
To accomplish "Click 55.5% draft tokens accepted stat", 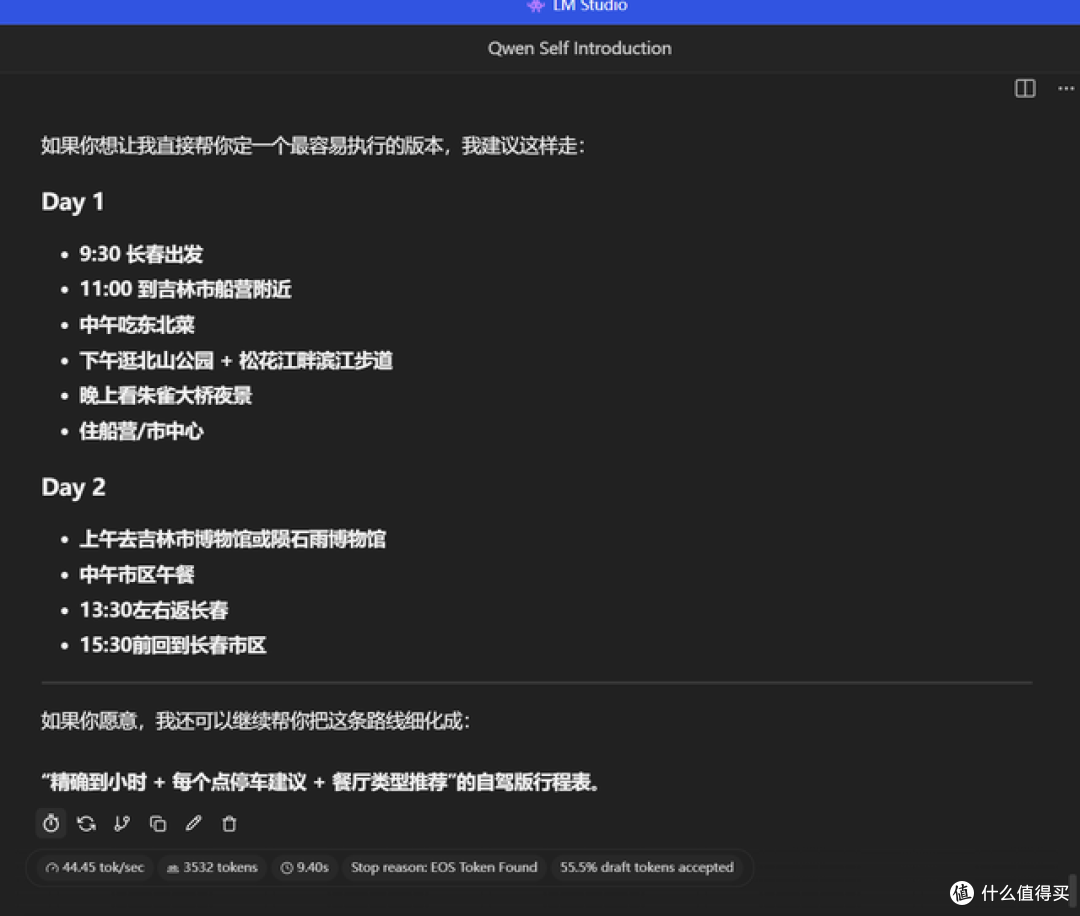I will pos(647,867).
